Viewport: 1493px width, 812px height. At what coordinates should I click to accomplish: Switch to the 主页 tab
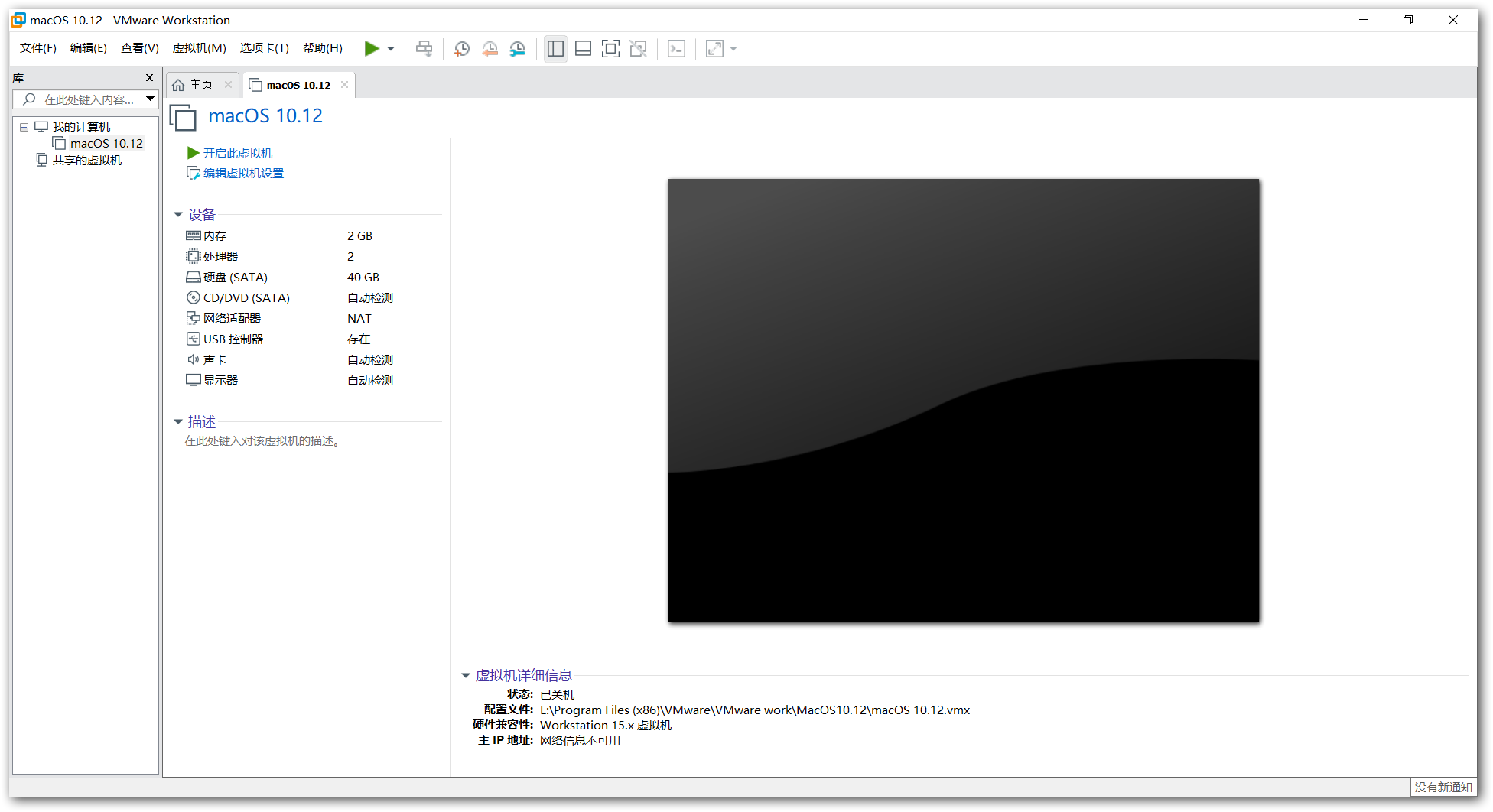coord(201,85)
